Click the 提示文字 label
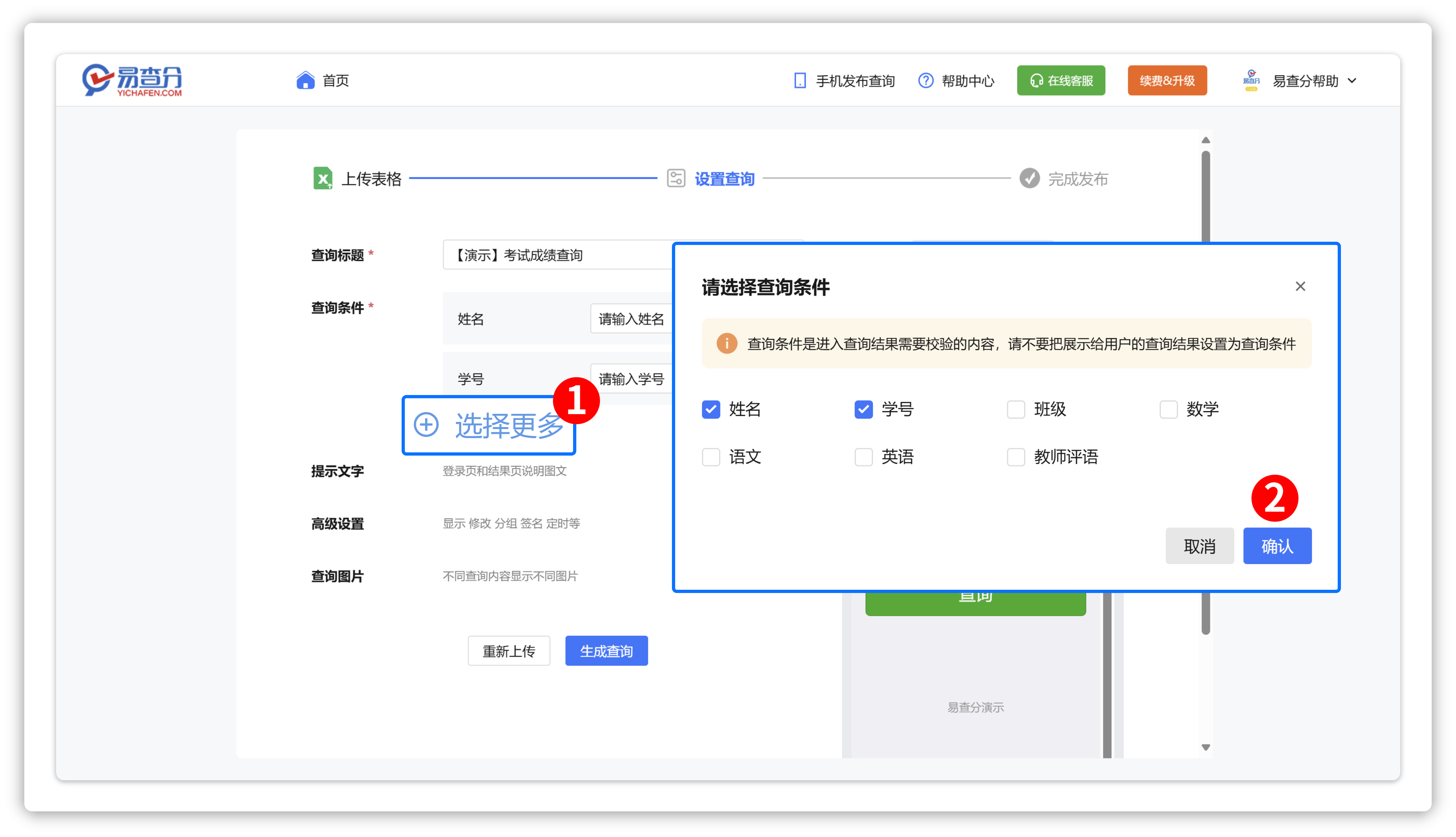 coord(337,471)
